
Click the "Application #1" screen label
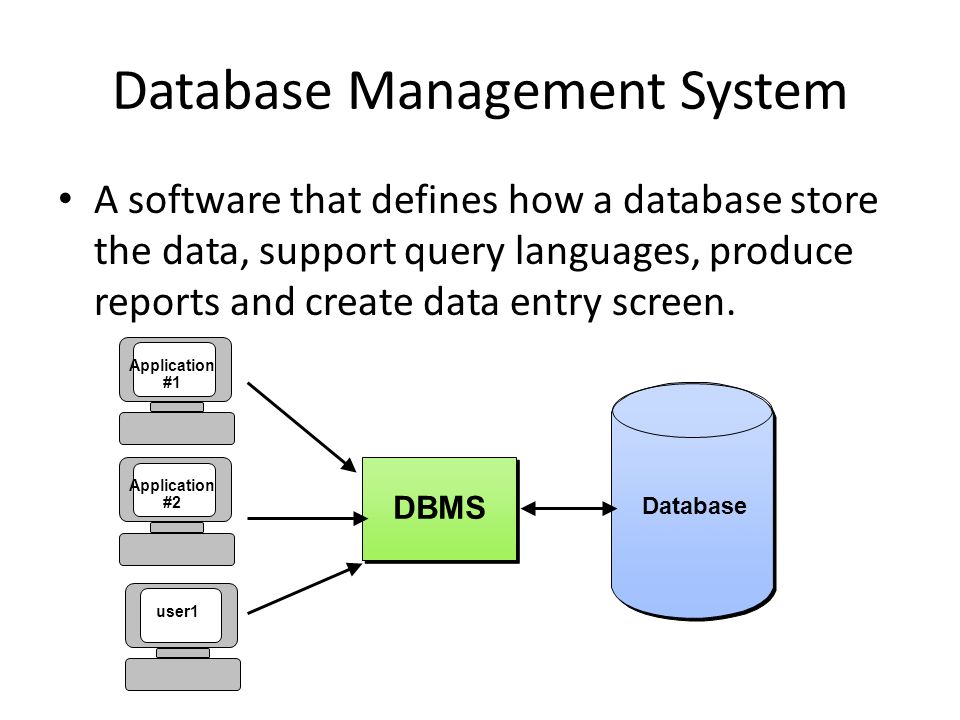pyautogui.click(x=172, y=373)
